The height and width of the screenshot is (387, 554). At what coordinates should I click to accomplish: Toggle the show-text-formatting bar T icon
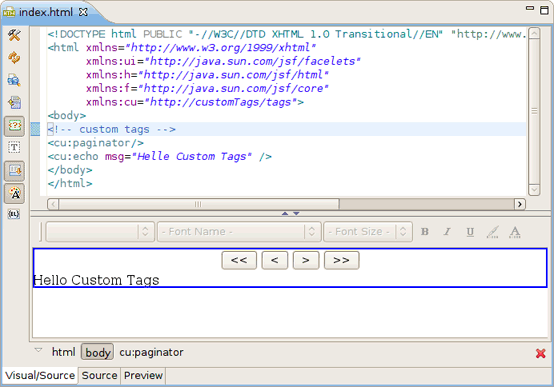(14, 148)
